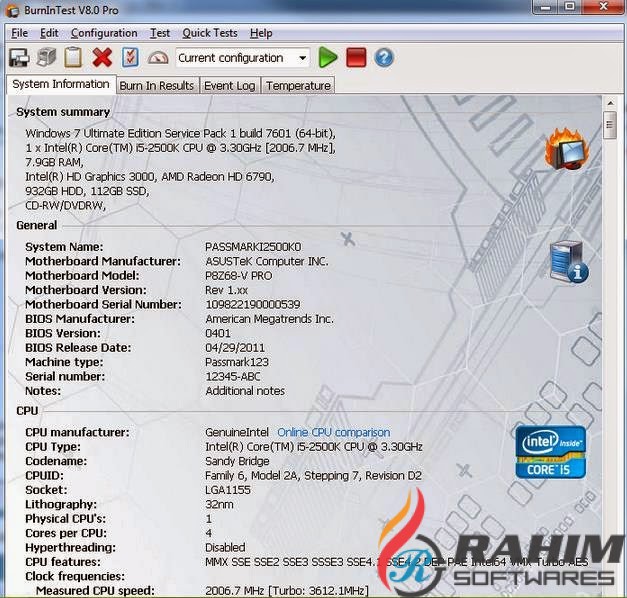Click the Intel Core i5 badge

click(551, 452)
